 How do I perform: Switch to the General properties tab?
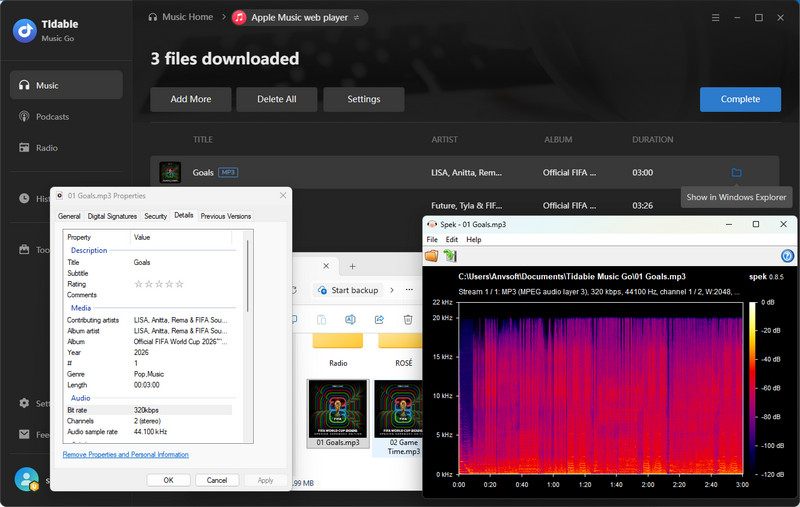coord(69,216)
